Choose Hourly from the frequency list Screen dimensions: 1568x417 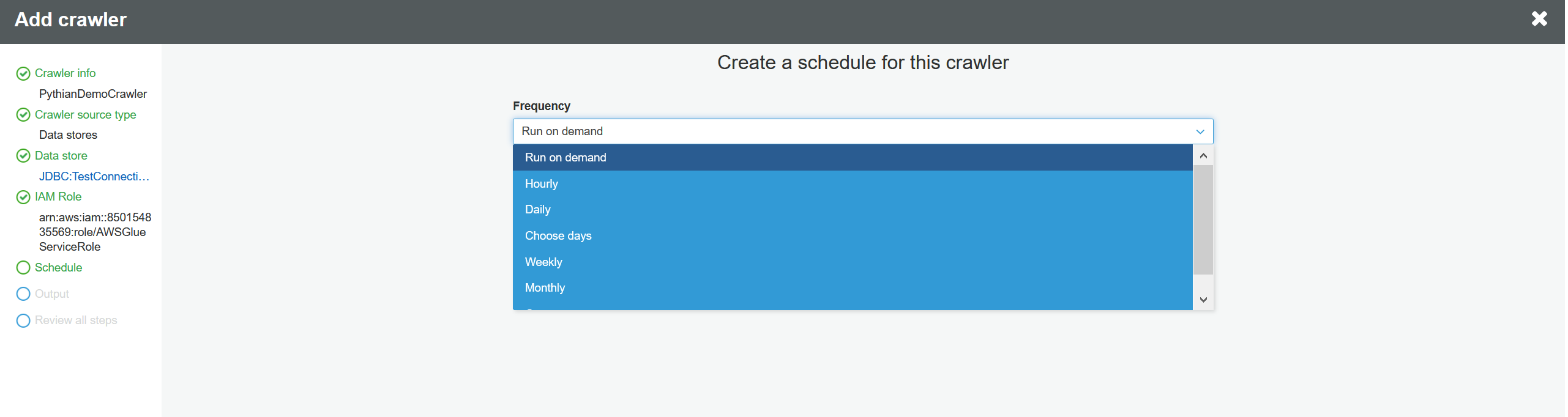point(542,184)
